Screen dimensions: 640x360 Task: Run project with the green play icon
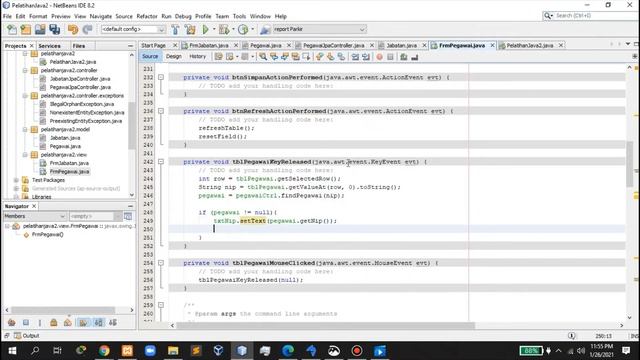206,29
